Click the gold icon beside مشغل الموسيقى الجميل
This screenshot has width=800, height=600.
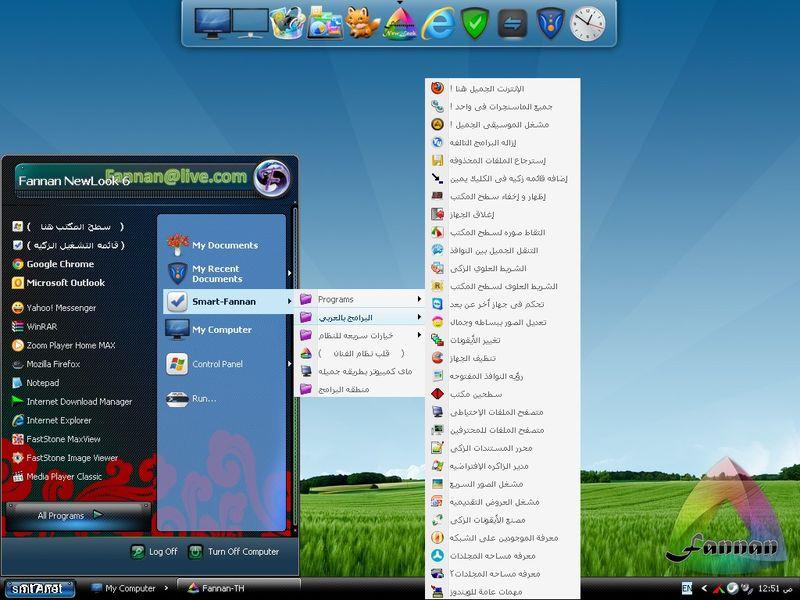coord(437,124)
